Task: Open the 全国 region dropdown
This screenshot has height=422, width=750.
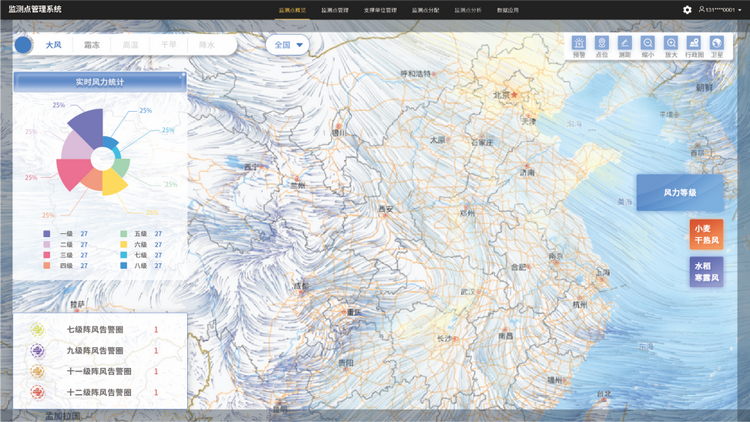Action: [287, 45]
